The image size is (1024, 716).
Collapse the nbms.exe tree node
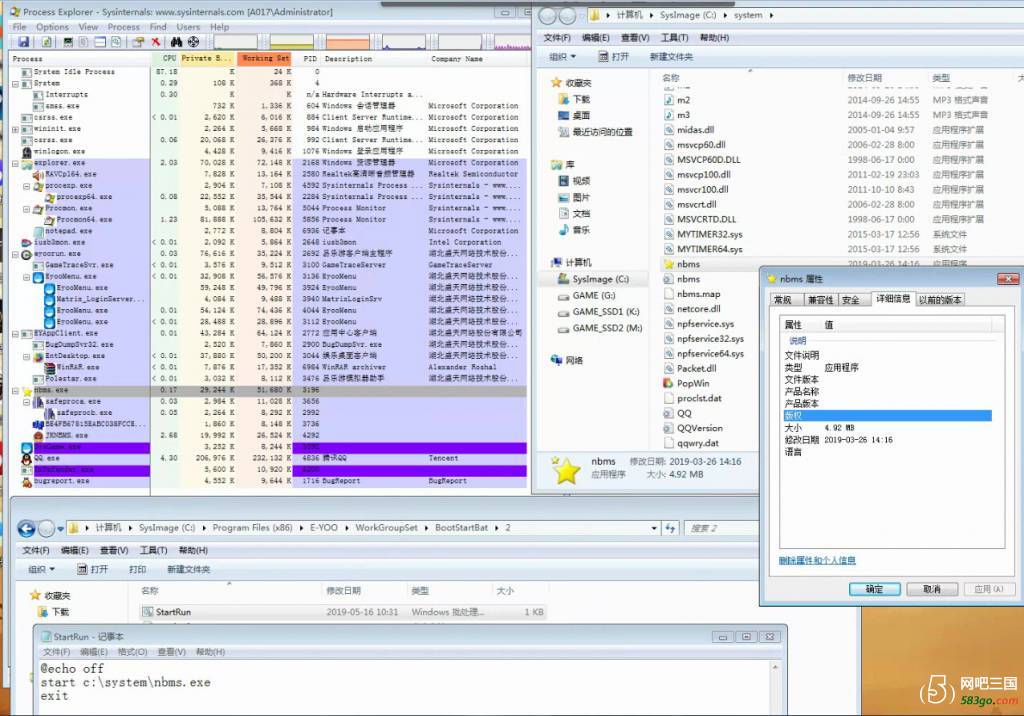(x=16, y=390)
